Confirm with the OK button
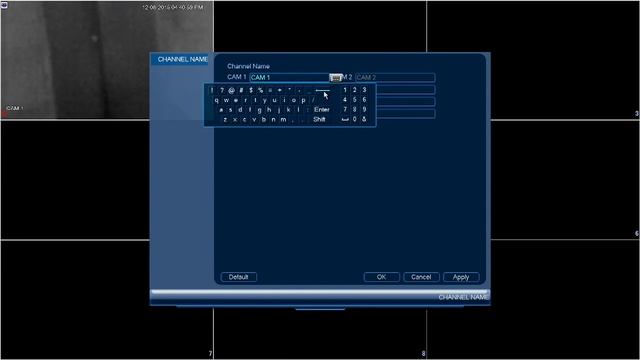Image resolution: width=640 pixels, height=360 pixels. tap(381, 277)
